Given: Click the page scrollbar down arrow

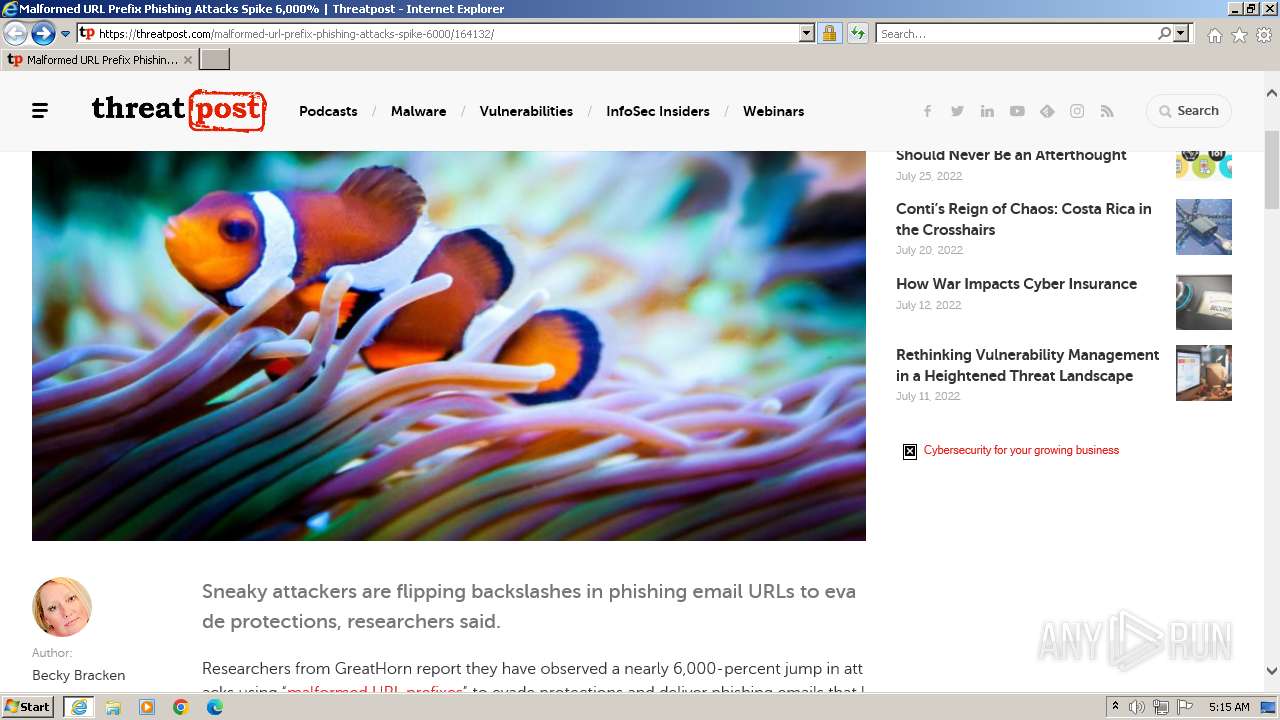Looking at the screenshot, I should point(1272,672).
